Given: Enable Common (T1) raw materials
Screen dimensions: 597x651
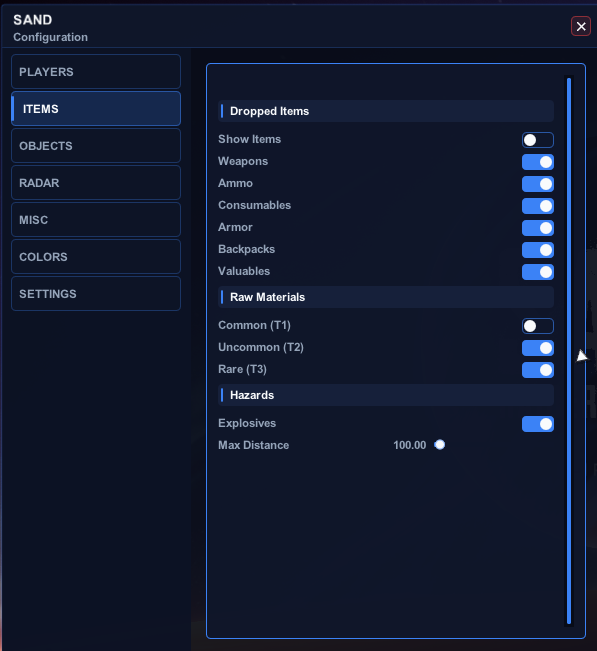Looking at the screenshot, I should pos(538,326).
